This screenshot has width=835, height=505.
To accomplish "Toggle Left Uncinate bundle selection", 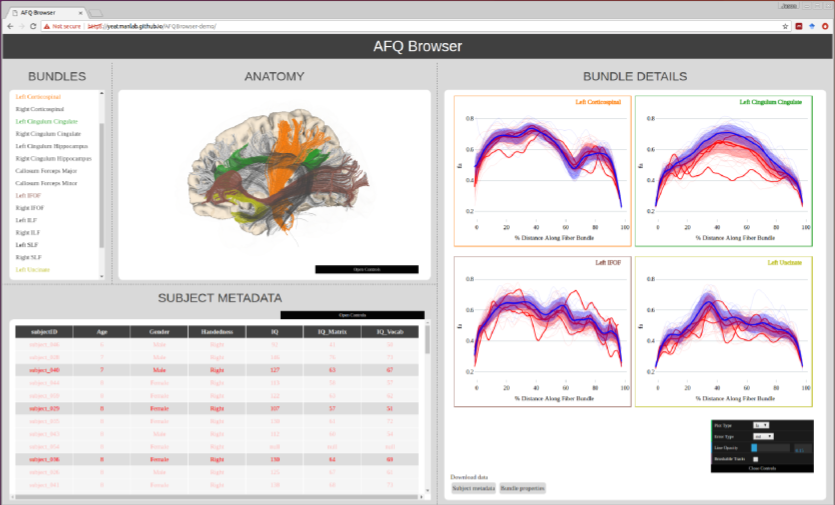I will tap(31, 270).
